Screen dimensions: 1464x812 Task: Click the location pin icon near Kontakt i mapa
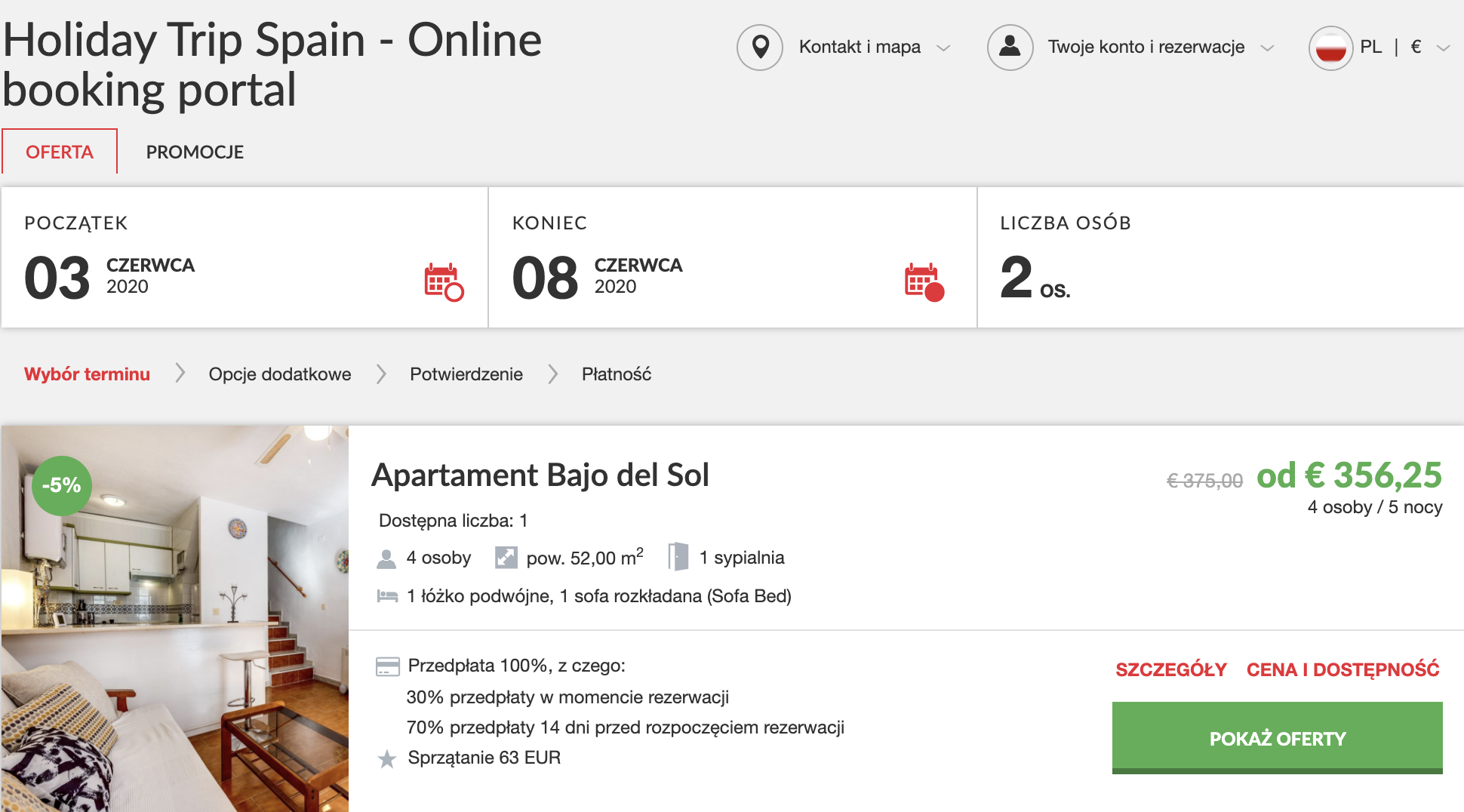pos(760,47)
